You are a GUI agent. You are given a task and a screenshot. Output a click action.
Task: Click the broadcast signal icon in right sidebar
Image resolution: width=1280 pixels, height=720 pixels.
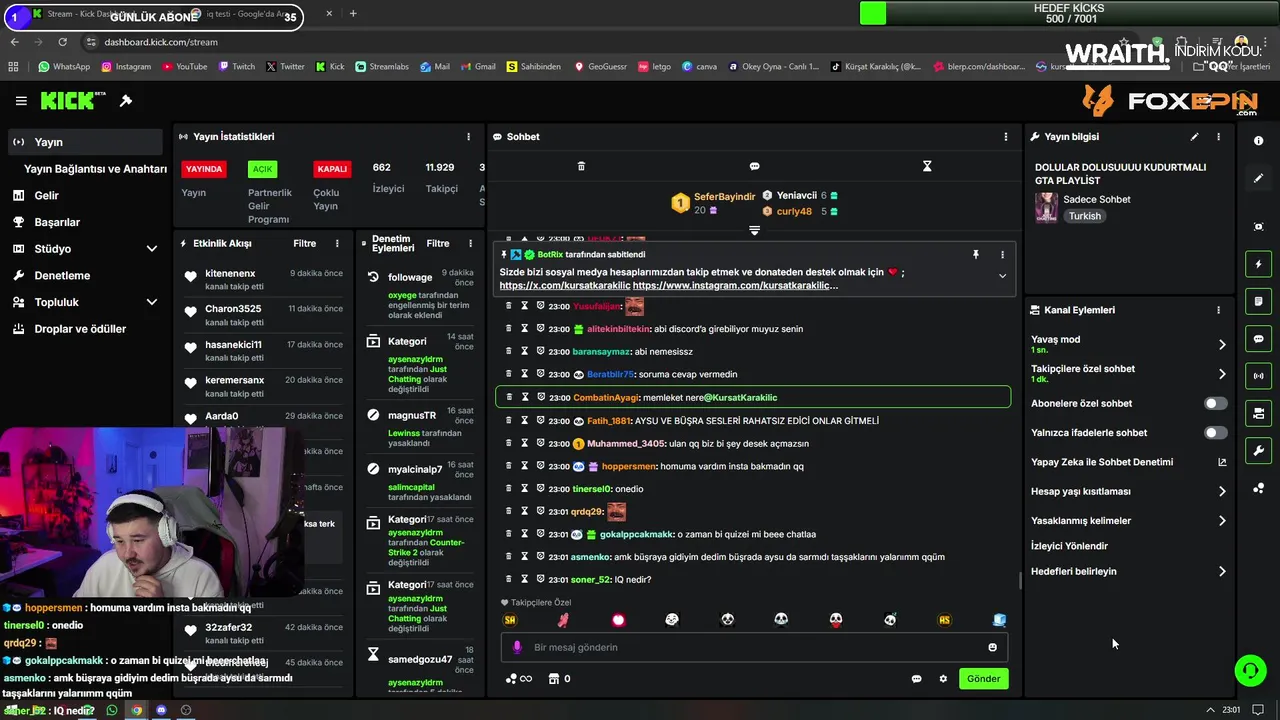coord(1259,376)
